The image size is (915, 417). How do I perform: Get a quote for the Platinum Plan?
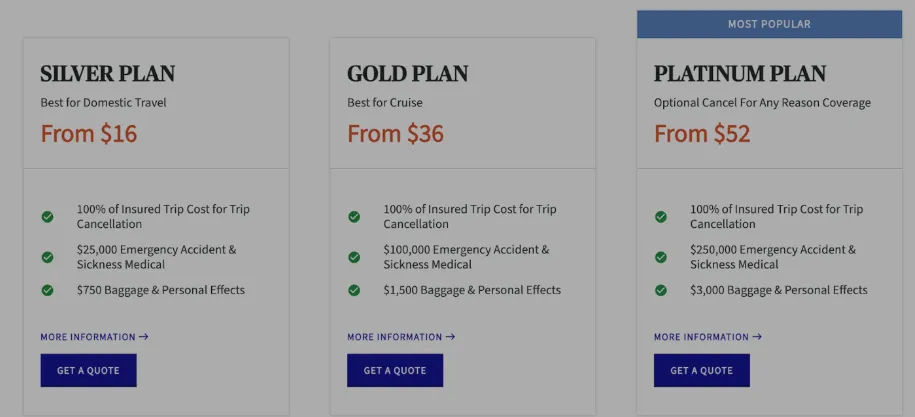(x=702, y=371)
